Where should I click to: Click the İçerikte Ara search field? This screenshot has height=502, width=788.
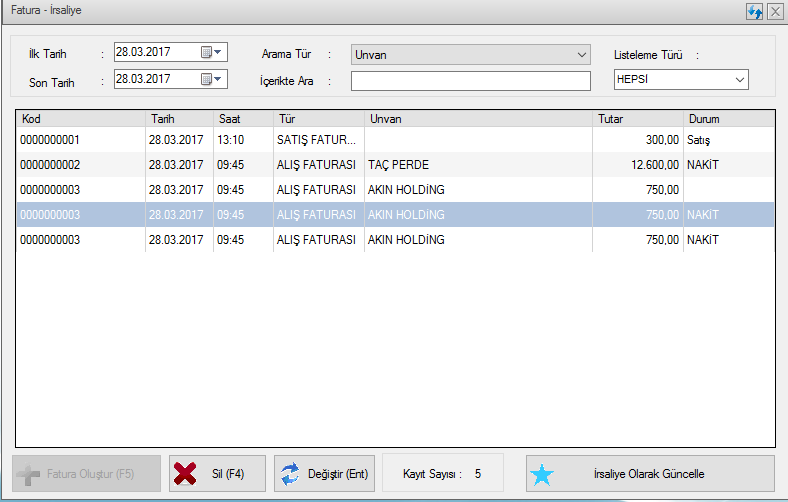pos(471,80)
